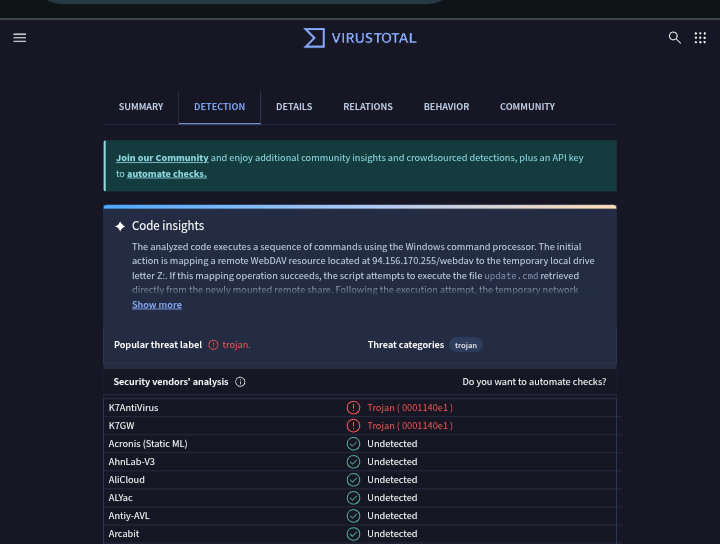Open the search magnifier icon
This screenshot has height=544, width=720.
(x=675, y=38)
